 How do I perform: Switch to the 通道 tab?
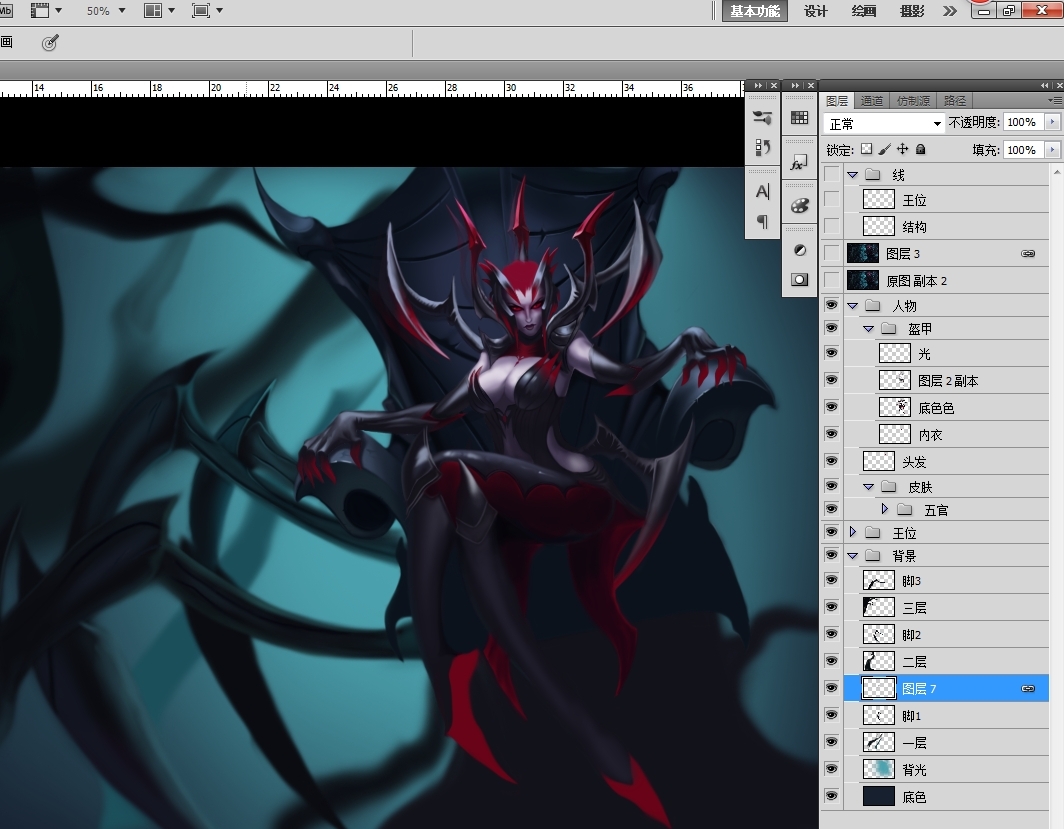872,101
